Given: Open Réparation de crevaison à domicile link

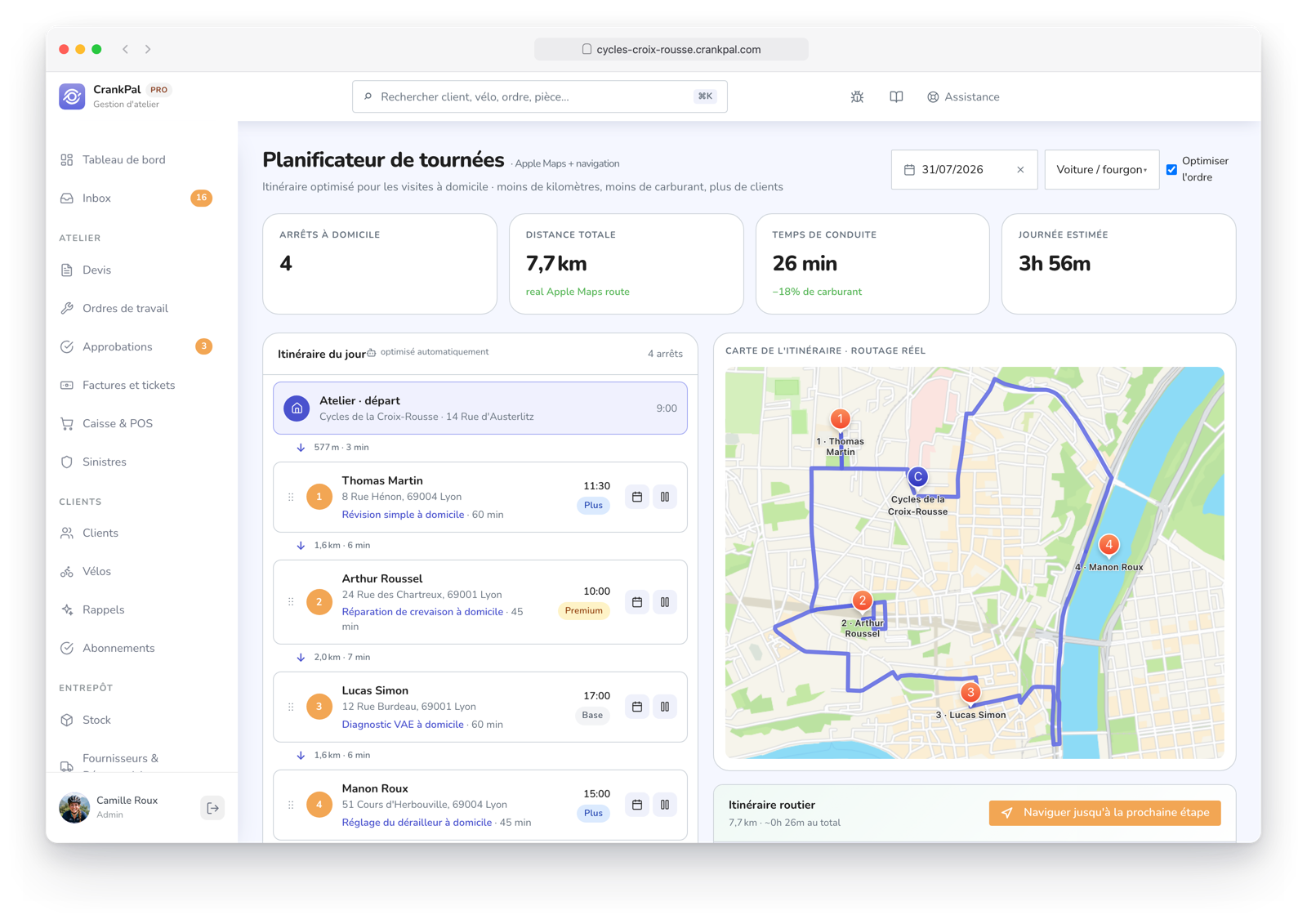Looking at the screenshot, I should pyautogui.click(x=422, y=612).
